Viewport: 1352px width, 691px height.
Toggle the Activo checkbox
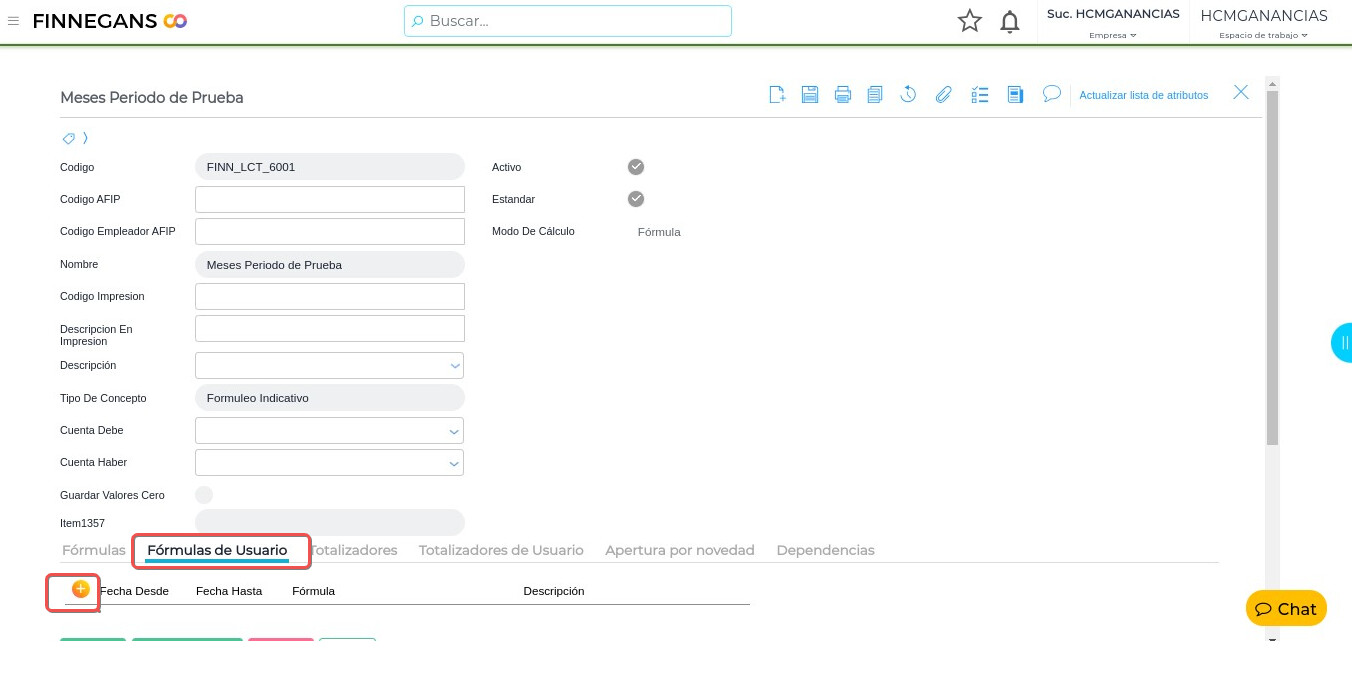click(x=636, y=167)
